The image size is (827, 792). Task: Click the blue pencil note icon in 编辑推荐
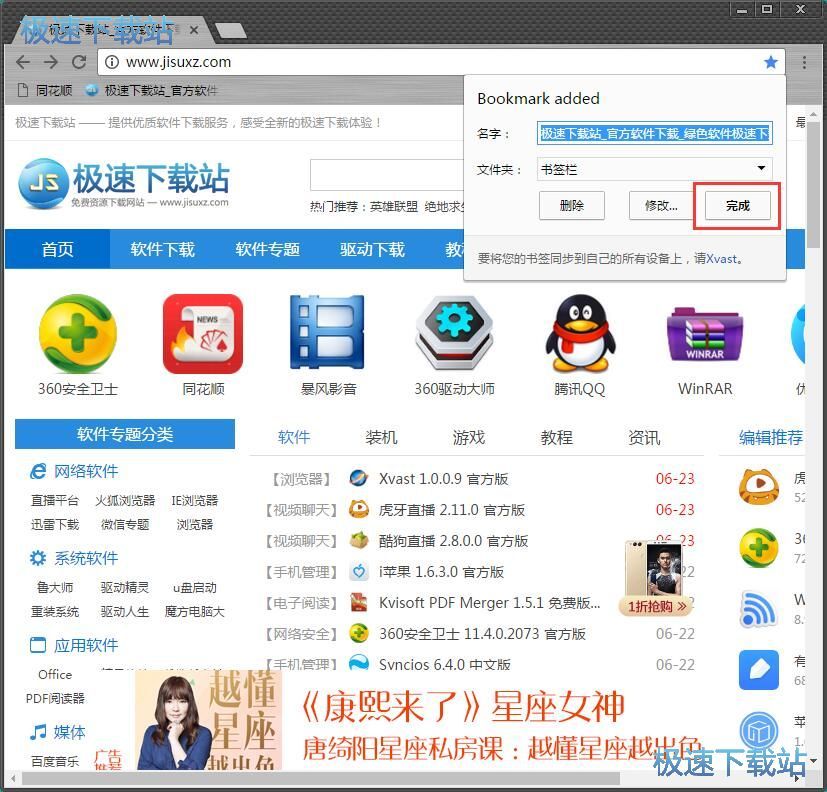click(x=758, y=670)
